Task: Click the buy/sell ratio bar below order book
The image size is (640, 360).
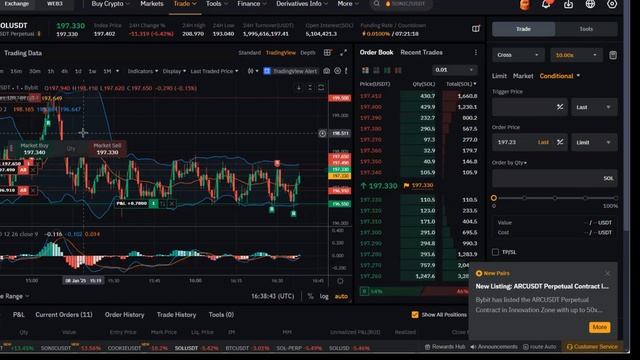Action: click(413, 291)
